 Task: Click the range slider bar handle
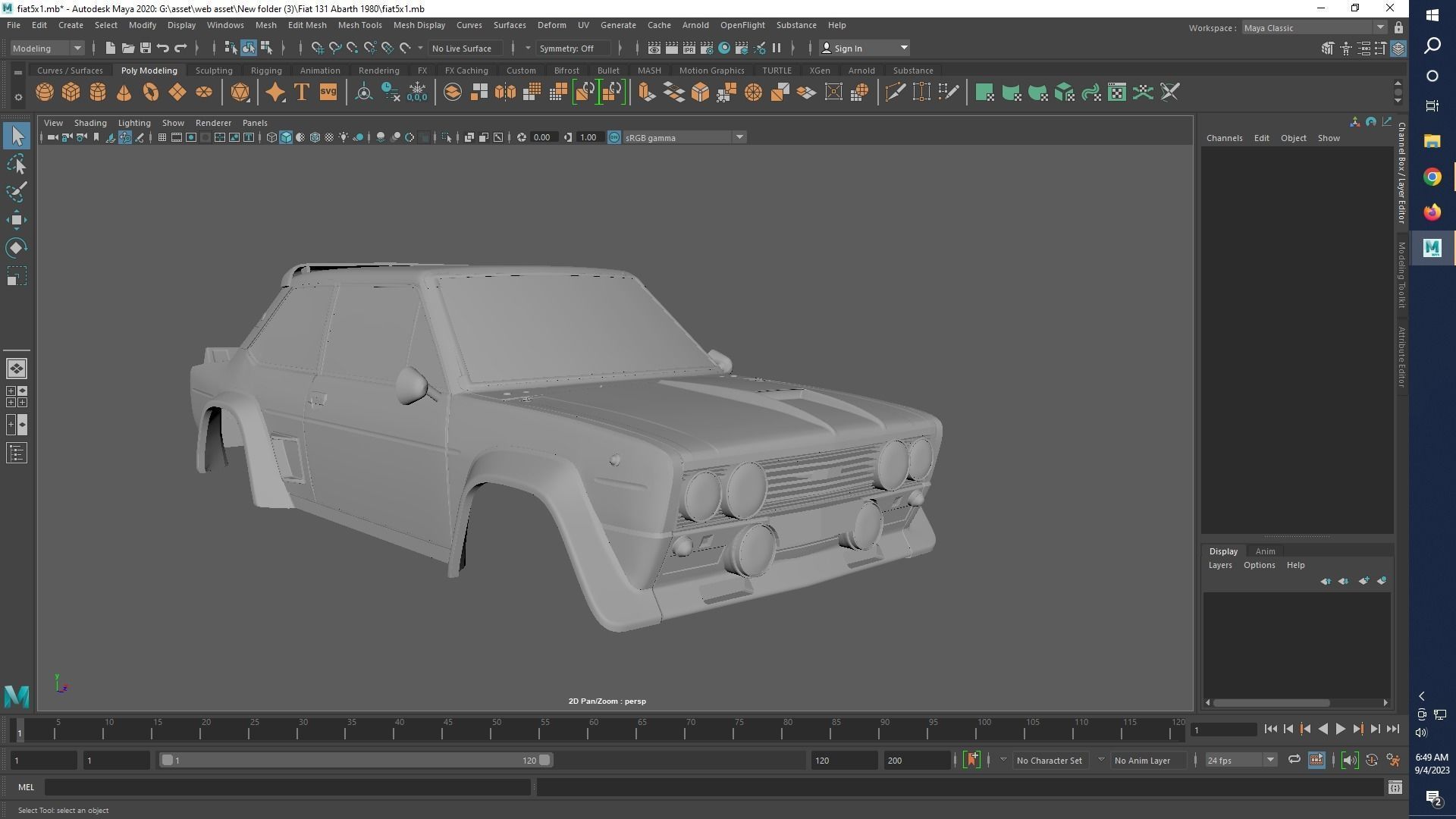[356, 760]
